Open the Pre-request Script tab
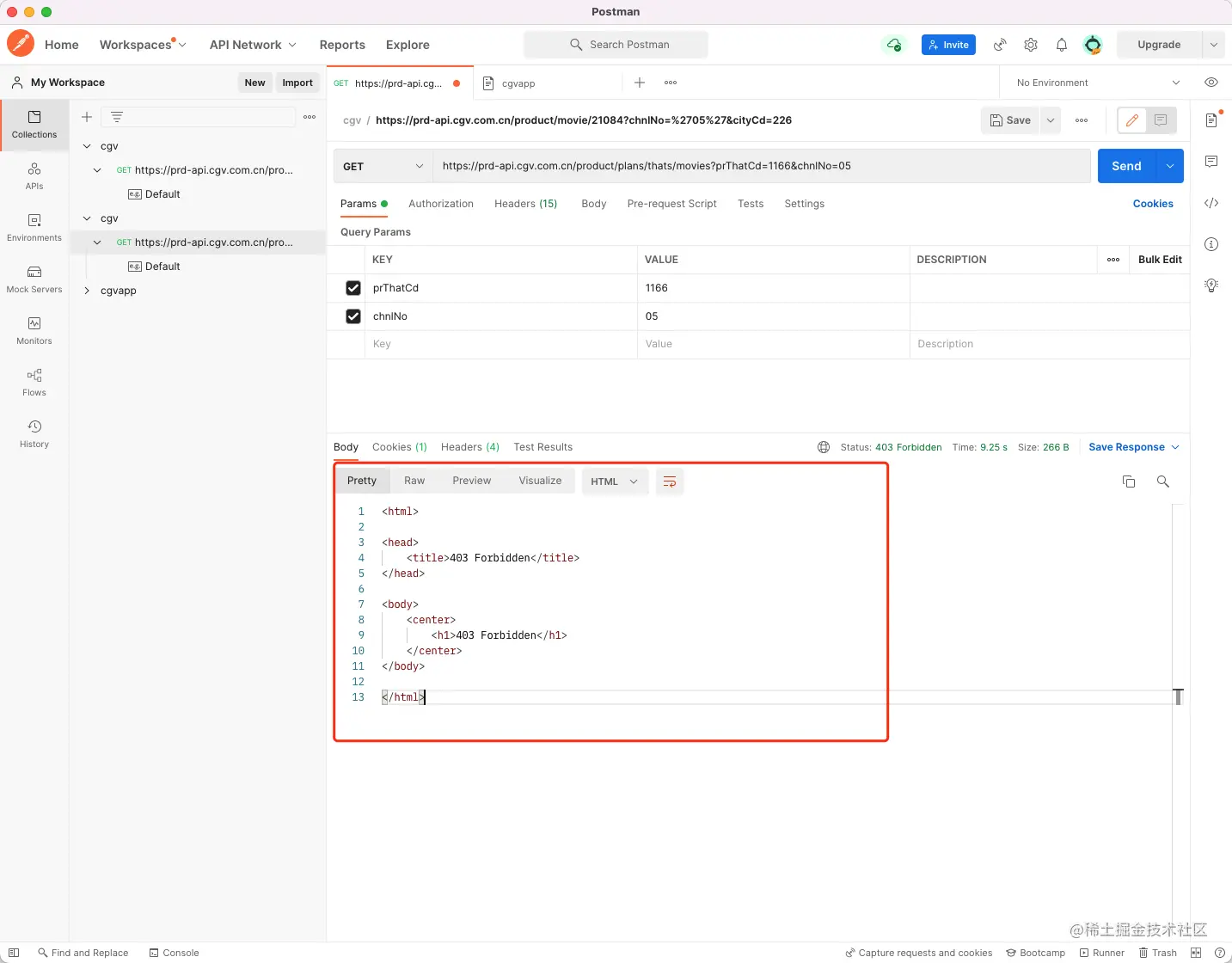Viewport: 1232px width, 963px height. pos(672,204)
